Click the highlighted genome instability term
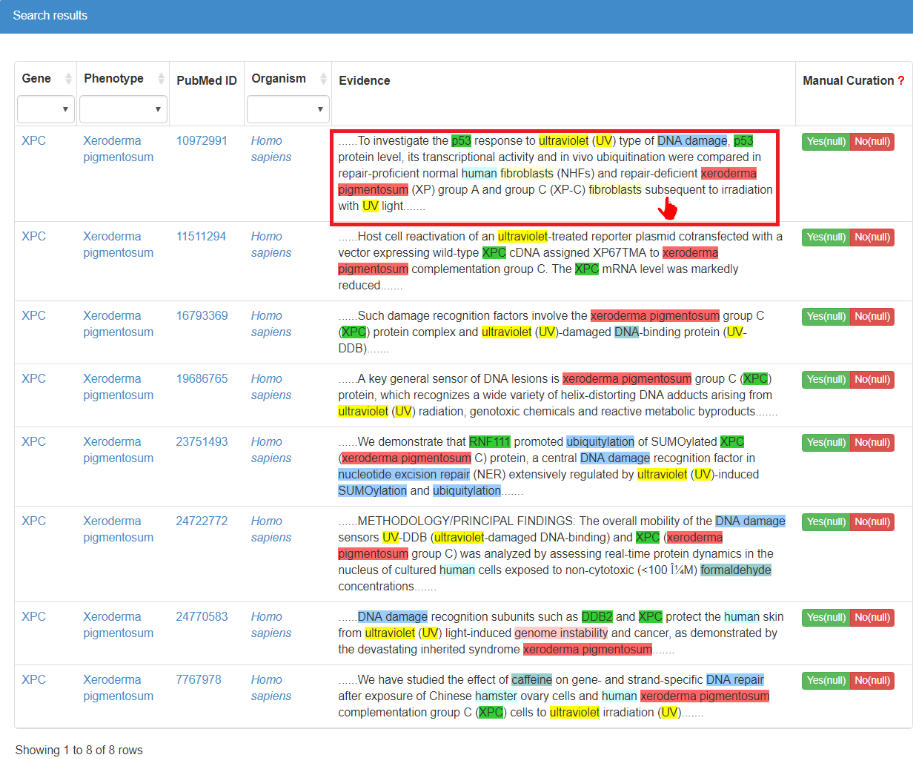 [x=561, y=633]
